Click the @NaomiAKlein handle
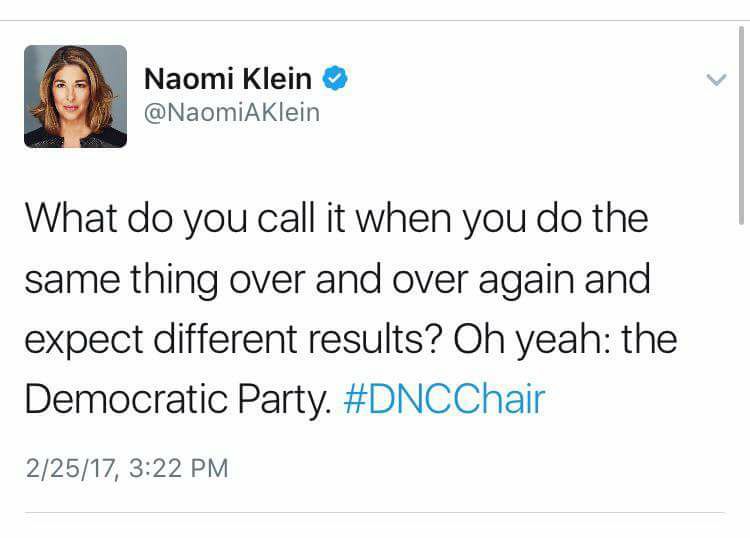 pyautogui.click(x=232, y=112)
